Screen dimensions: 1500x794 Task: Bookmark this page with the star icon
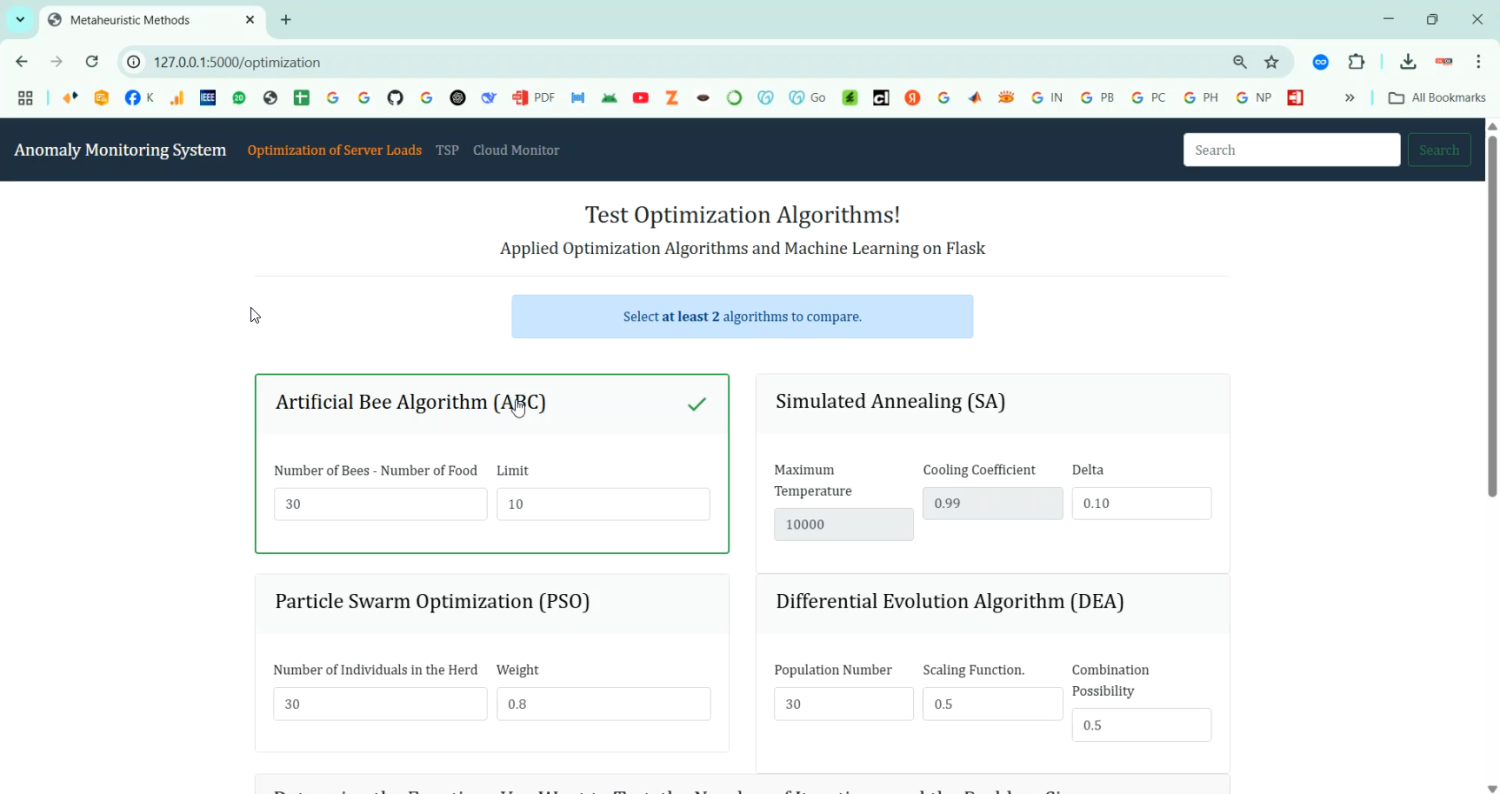coord(1271,62)
